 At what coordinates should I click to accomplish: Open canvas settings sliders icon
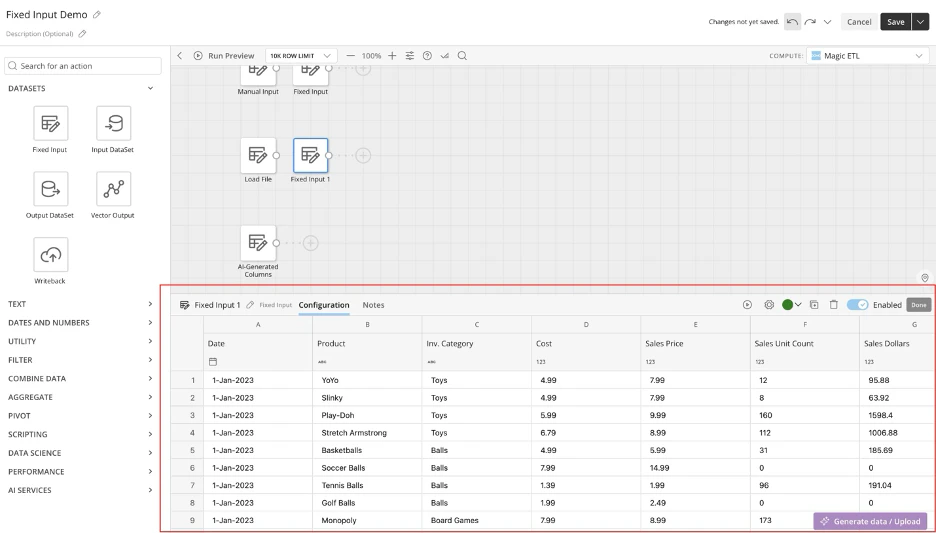pyautogui.click(x=410, y=55)
